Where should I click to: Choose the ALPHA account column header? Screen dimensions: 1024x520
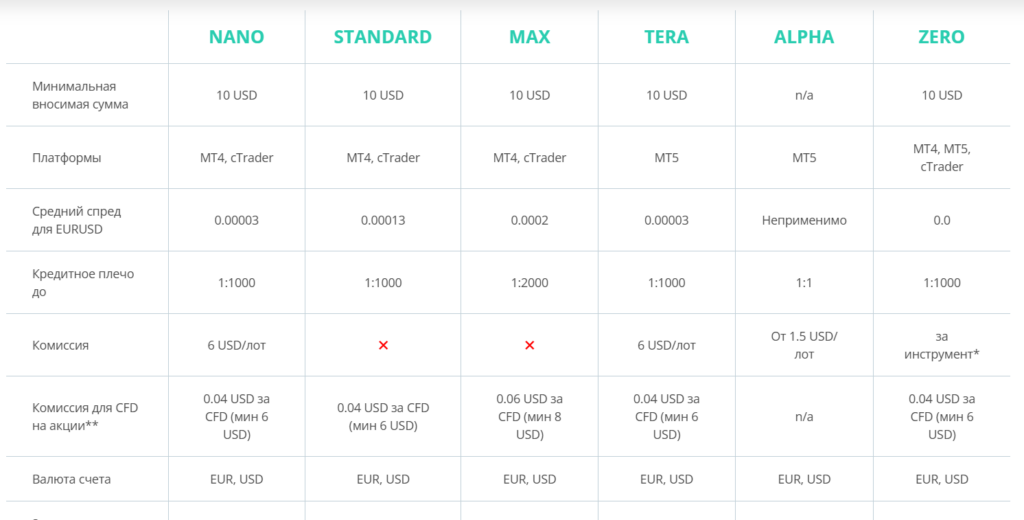click(x=804, y=37)
